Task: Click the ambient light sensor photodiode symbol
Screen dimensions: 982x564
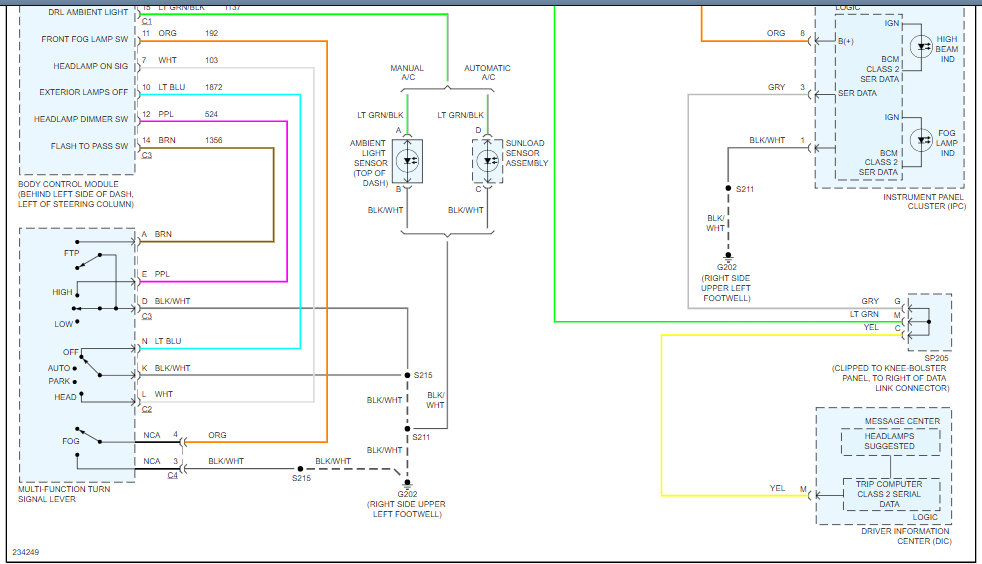Action: tap(408, 162)
